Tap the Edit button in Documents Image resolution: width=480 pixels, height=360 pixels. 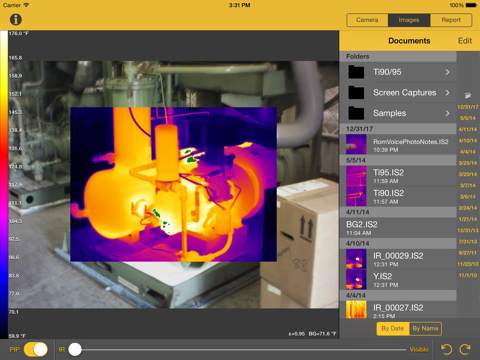[465, 41]
